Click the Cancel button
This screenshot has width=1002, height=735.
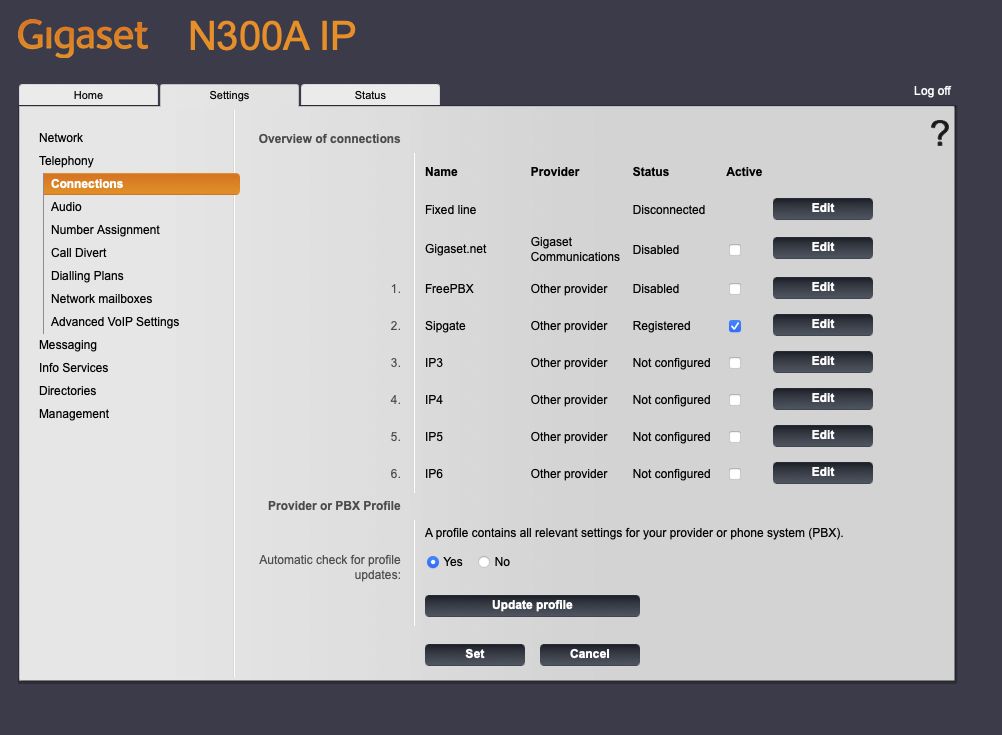coord(590,654)
